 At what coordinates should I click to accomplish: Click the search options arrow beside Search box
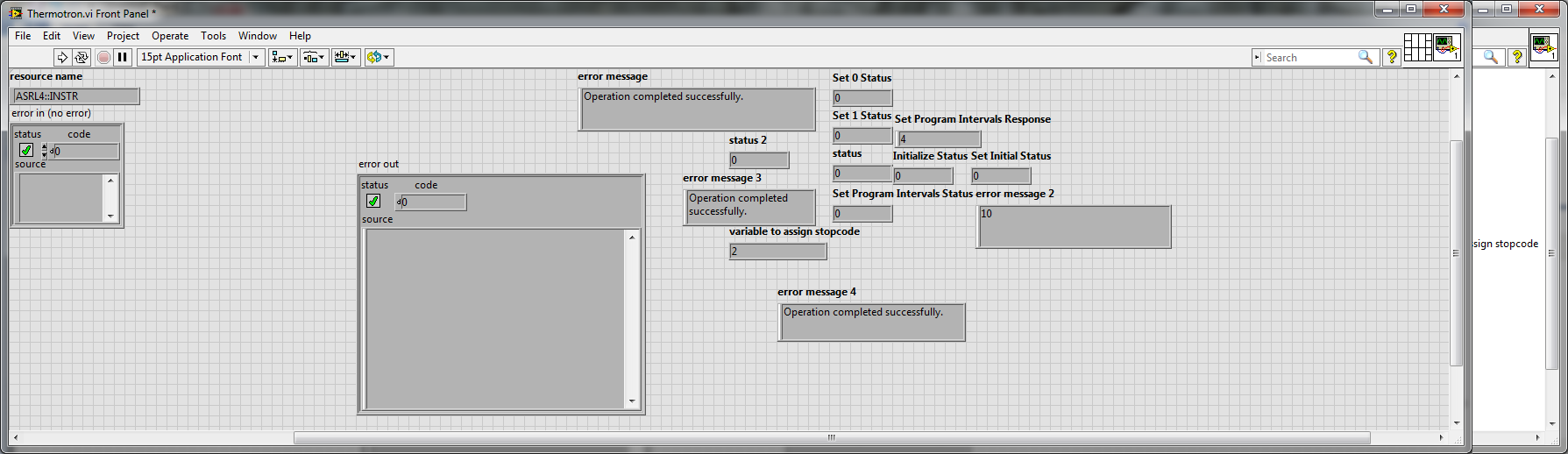pos(1258,58)
